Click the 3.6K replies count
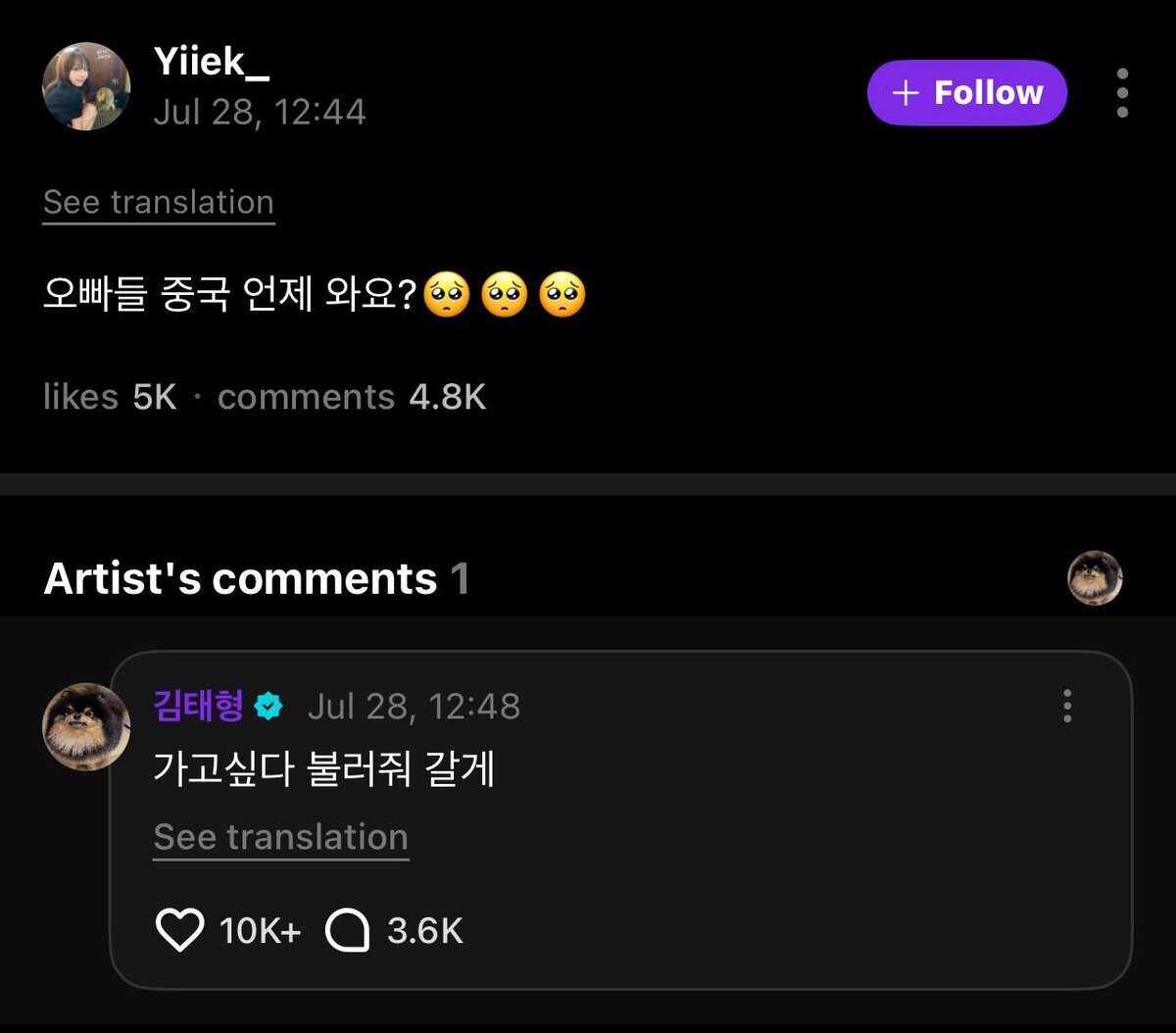Screen dimensions: 1176x1033 (x=425, y=930)
